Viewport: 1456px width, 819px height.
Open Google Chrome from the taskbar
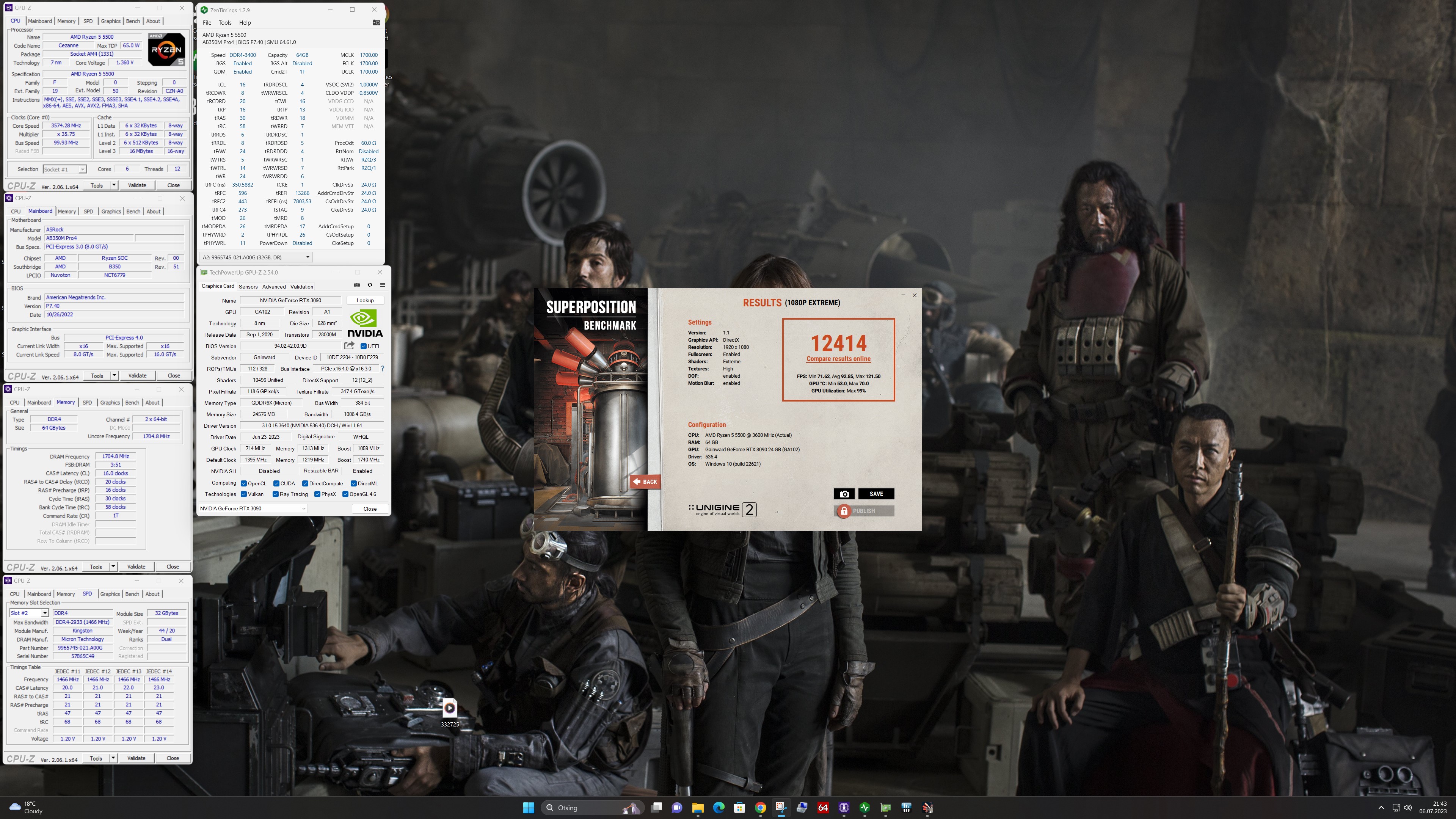760,808
